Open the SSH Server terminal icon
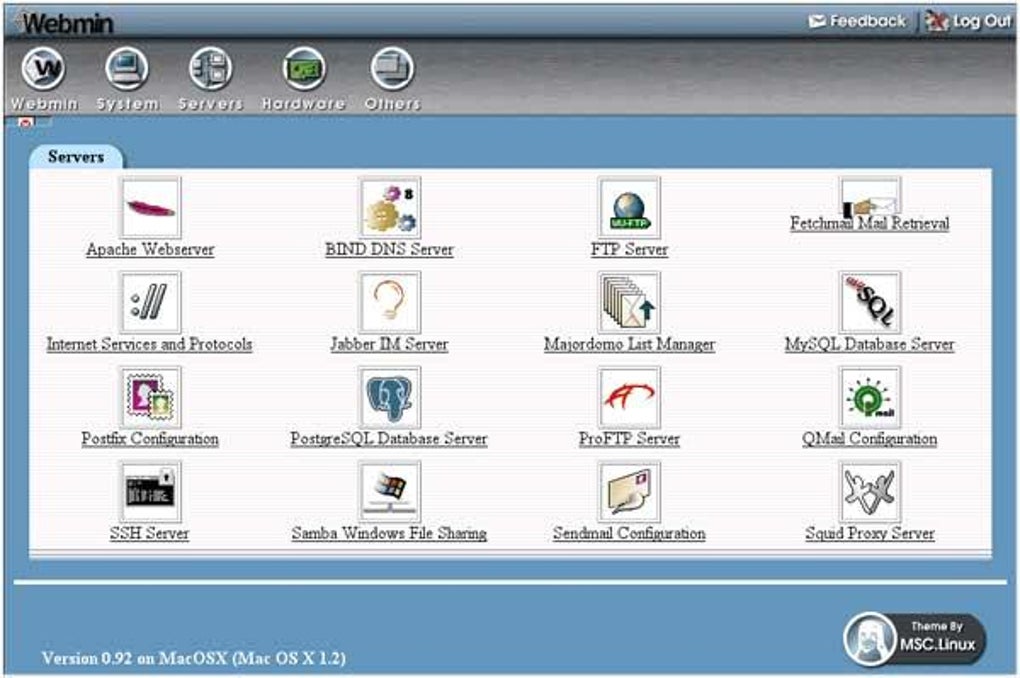The width and height of the screenshot is (1020, 678). [x=150, y=492]
